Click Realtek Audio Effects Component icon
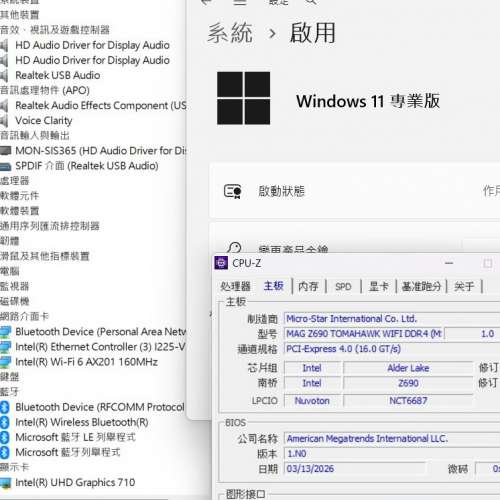This screenshot has width=500, height=500. coord(4,106)
